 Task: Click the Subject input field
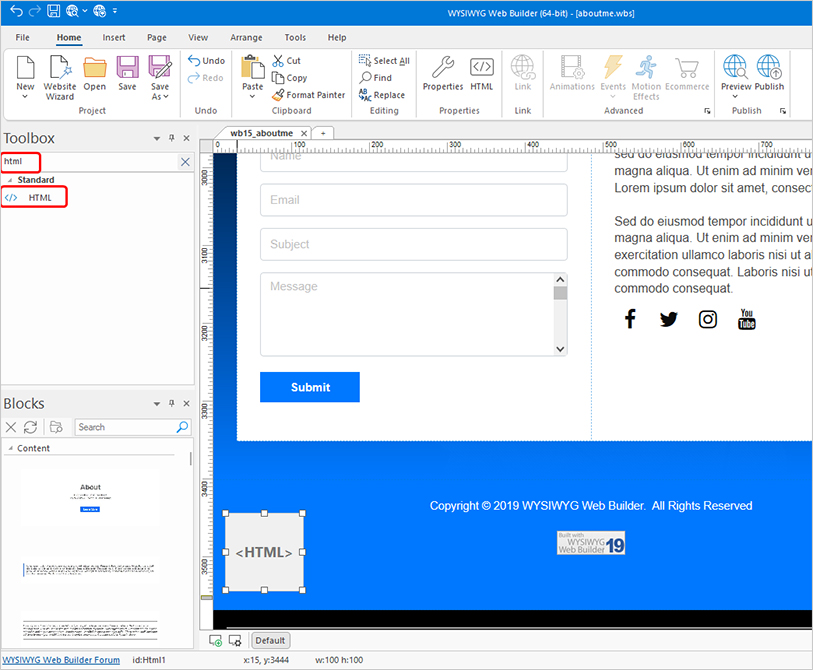pos(414,244)
